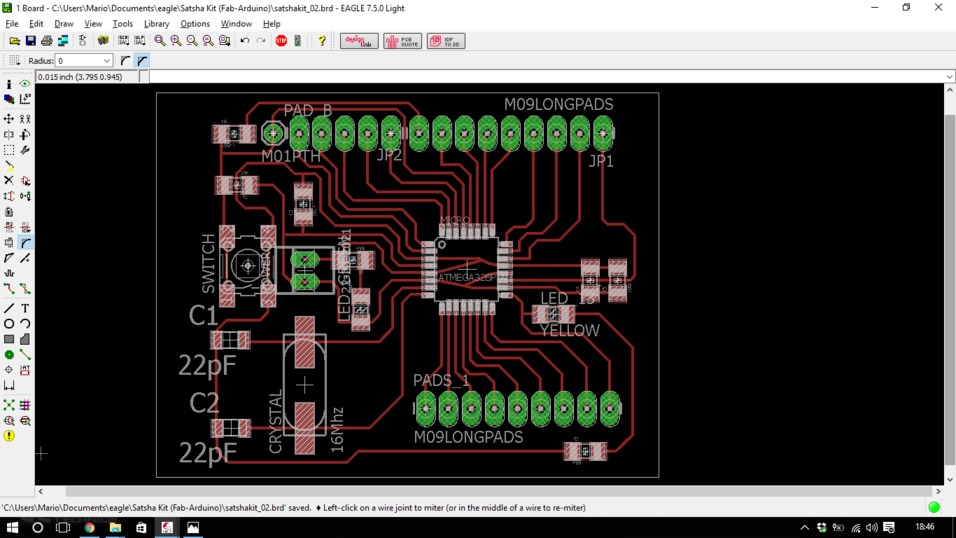This screenshot has height=538, width=956.
Task: Click the Open file icon in toolbar
Action: coord(14,41)
